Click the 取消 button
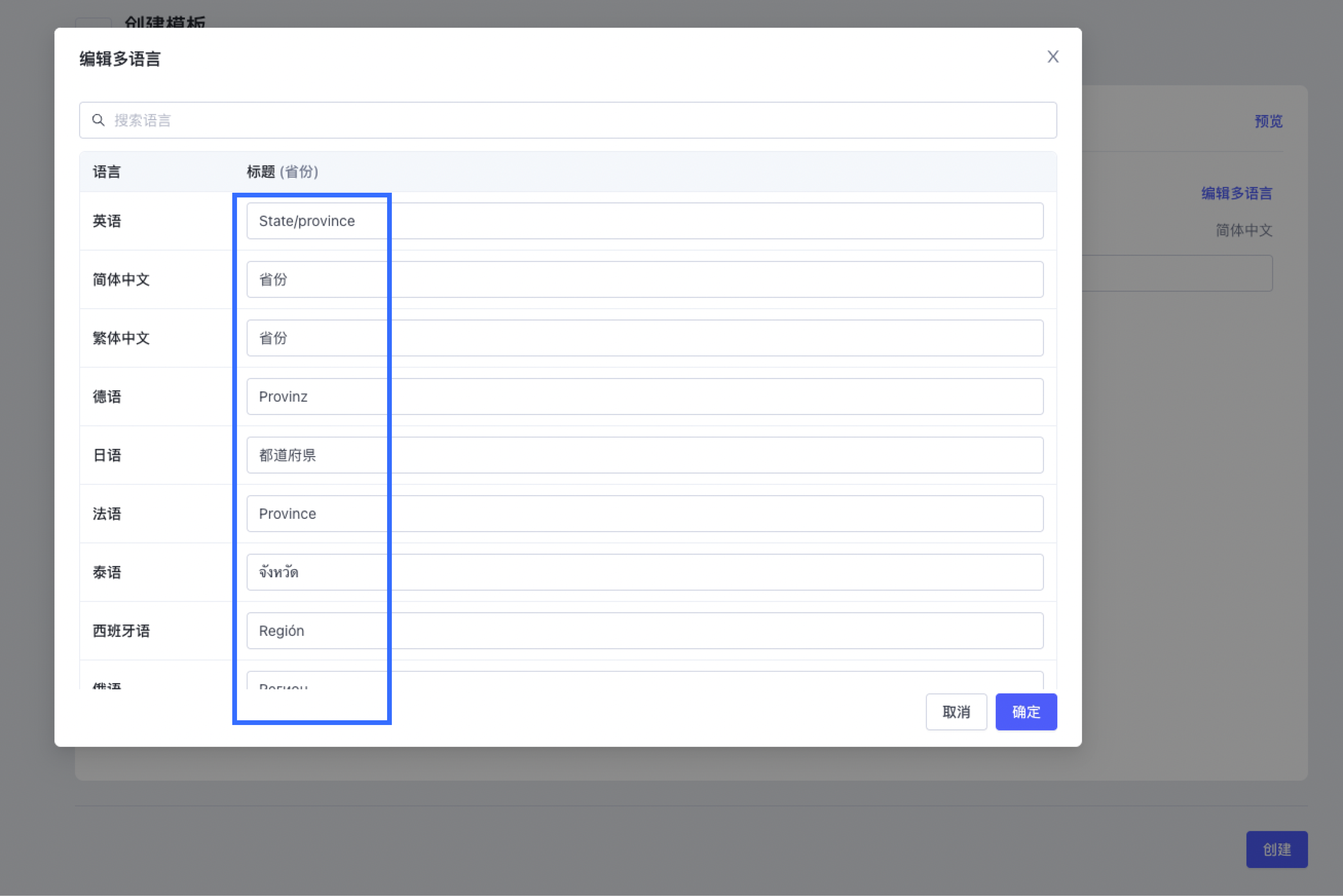Image resolution: width=1343 pixels, height=896 pixels. pos(956,712)
